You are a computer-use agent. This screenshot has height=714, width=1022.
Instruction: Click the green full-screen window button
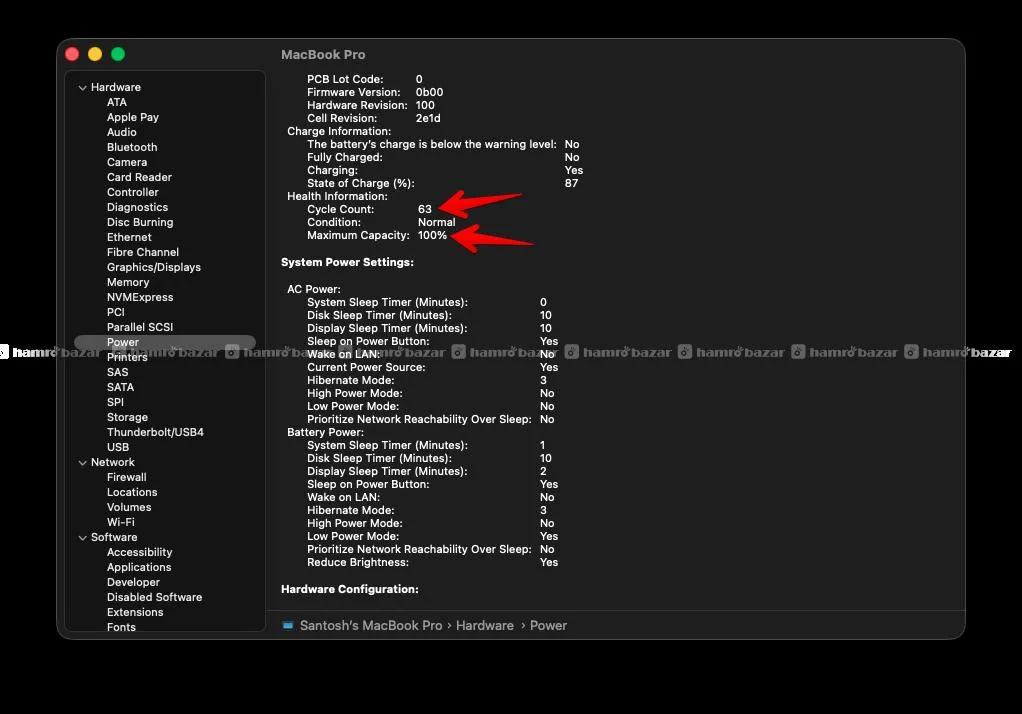[x=118, y=54]
